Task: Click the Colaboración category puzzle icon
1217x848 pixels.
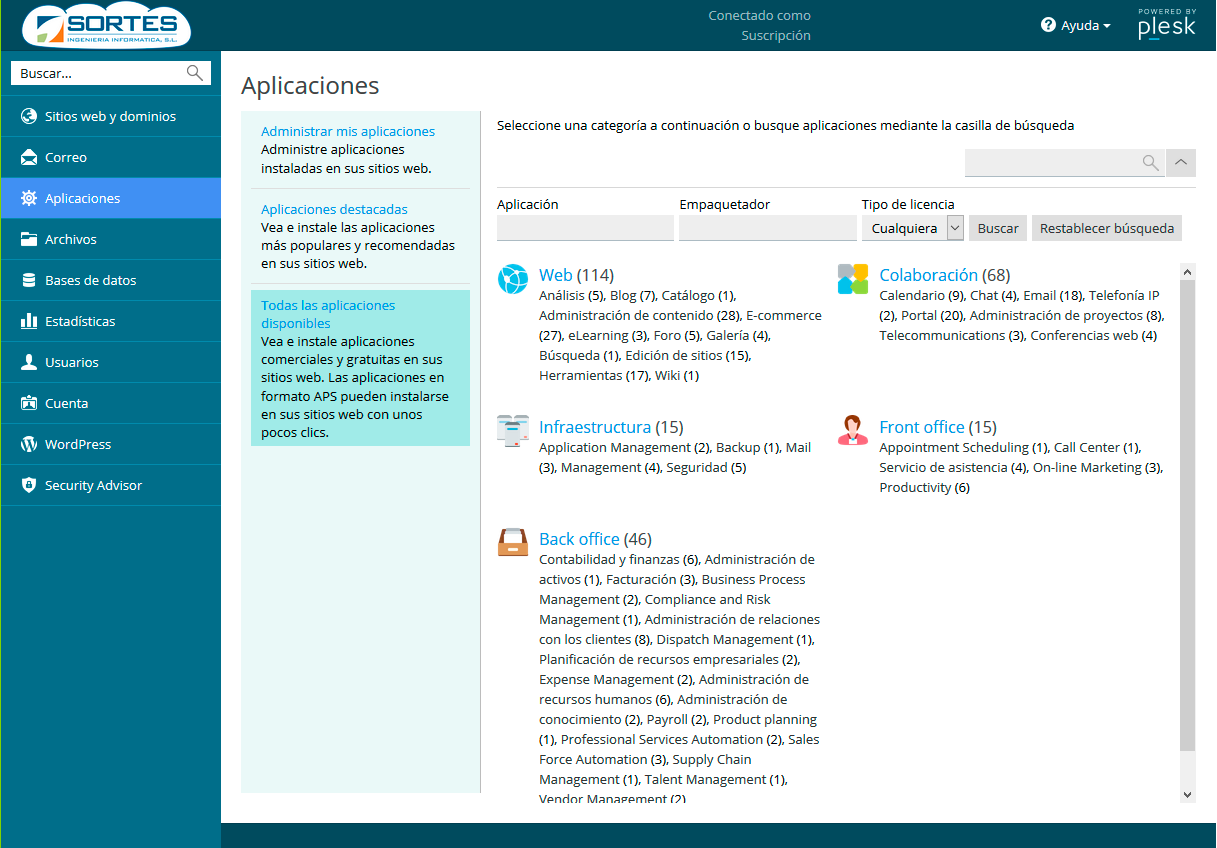Action: coord(853,279)
